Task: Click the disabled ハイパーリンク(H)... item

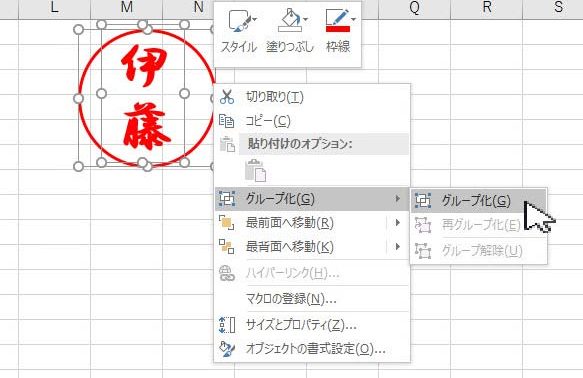Action: click(x=312, y=274)
